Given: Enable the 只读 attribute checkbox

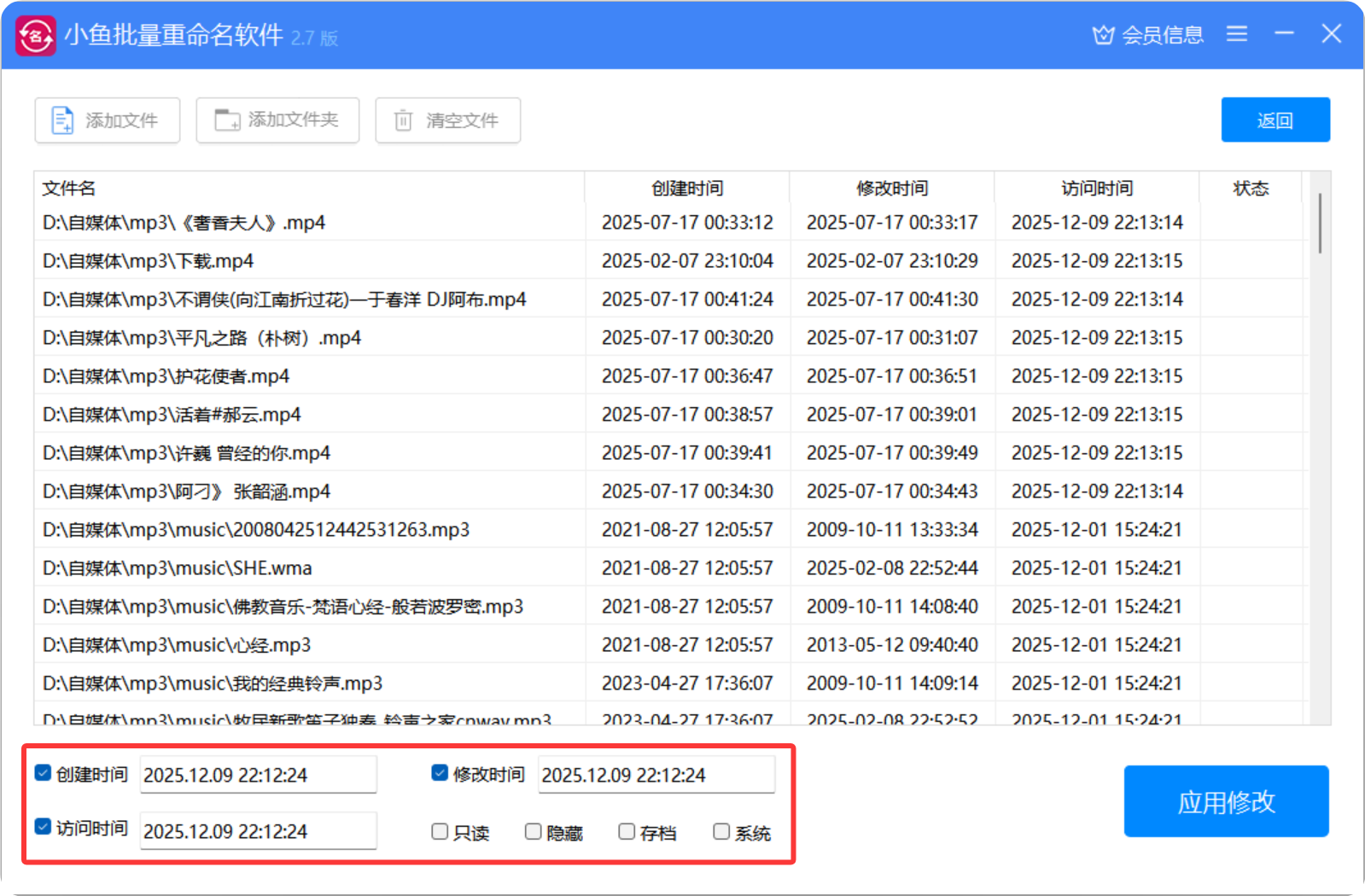Looking at the screenshot, I should (x=440, y=831).
